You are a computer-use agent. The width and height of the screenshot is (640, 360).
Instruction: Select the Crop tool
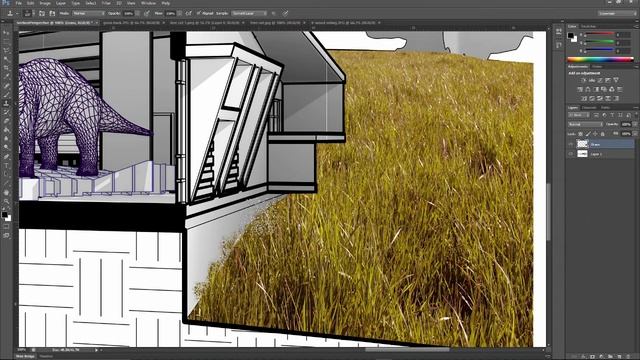(x=6, y=68)
